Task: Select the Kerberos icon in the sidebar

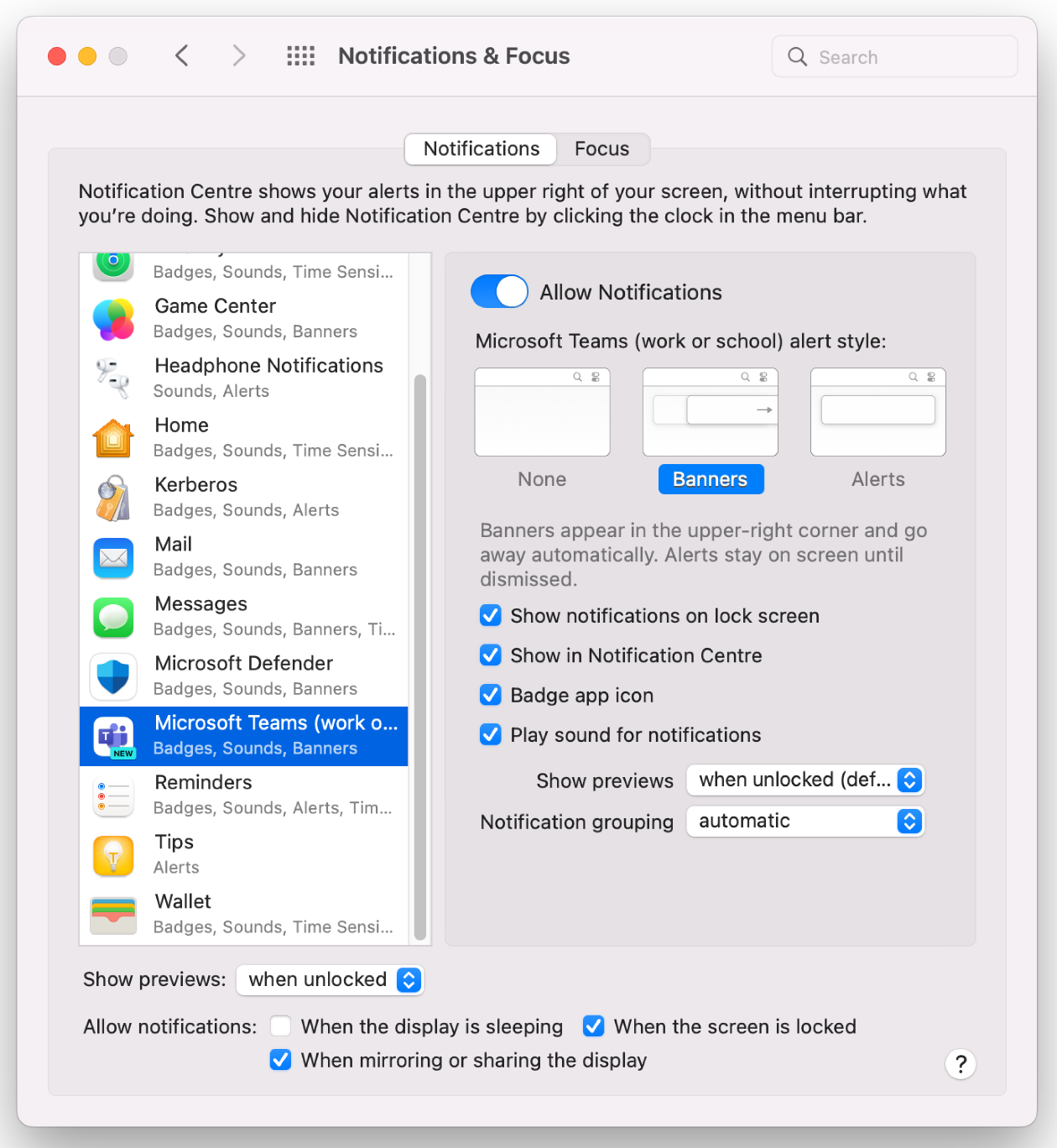Action: 113,498
